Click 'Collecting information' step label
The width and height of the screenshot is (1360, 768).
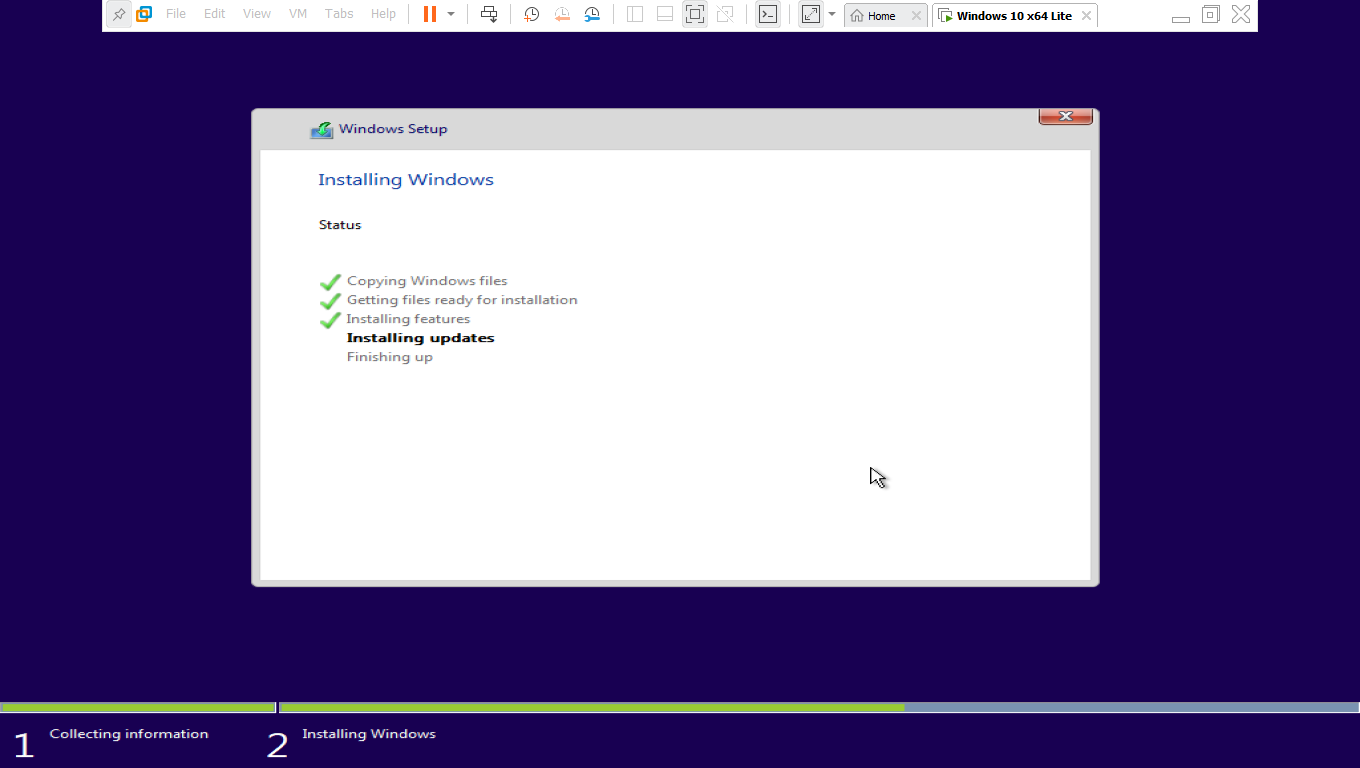[x=129, y=734]
